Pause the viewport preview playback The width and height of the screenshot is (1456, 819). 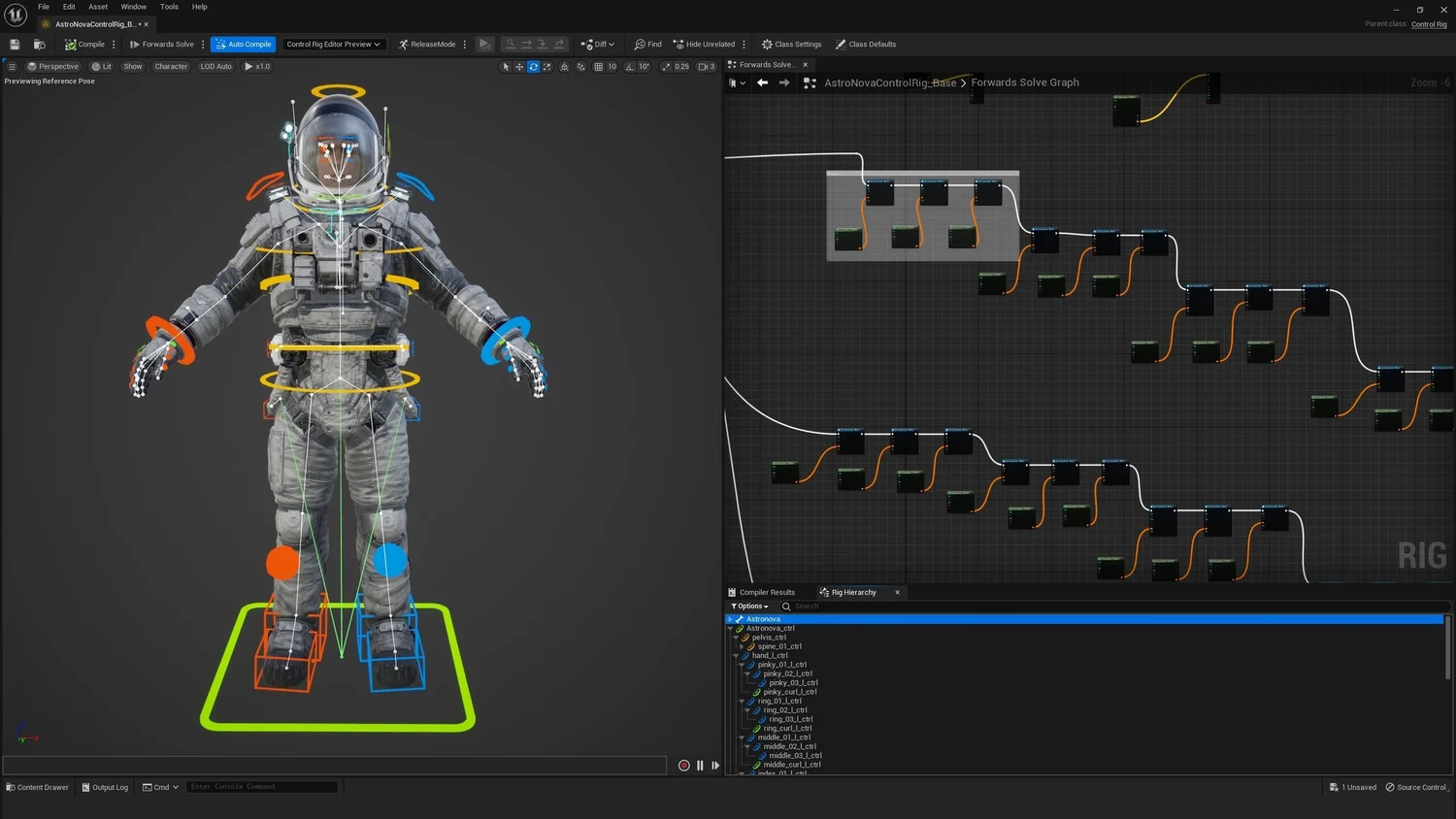(700, 766)
